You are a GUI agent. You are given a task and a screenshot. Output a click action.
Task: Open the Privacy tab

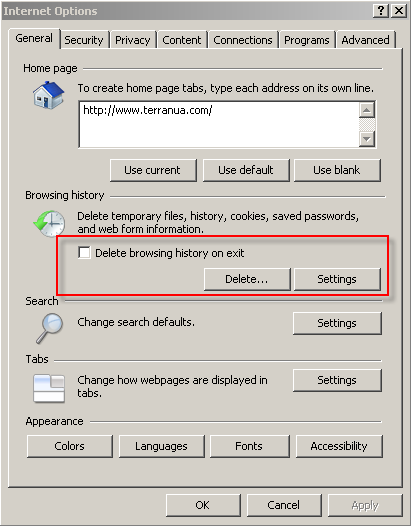[x=133, y=40]
